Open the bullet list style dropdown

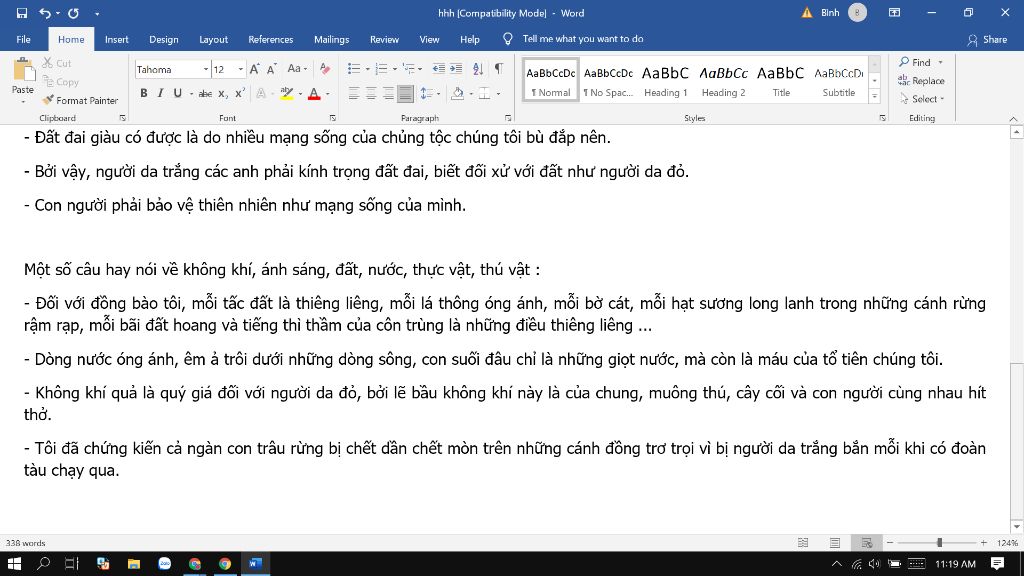368,69
